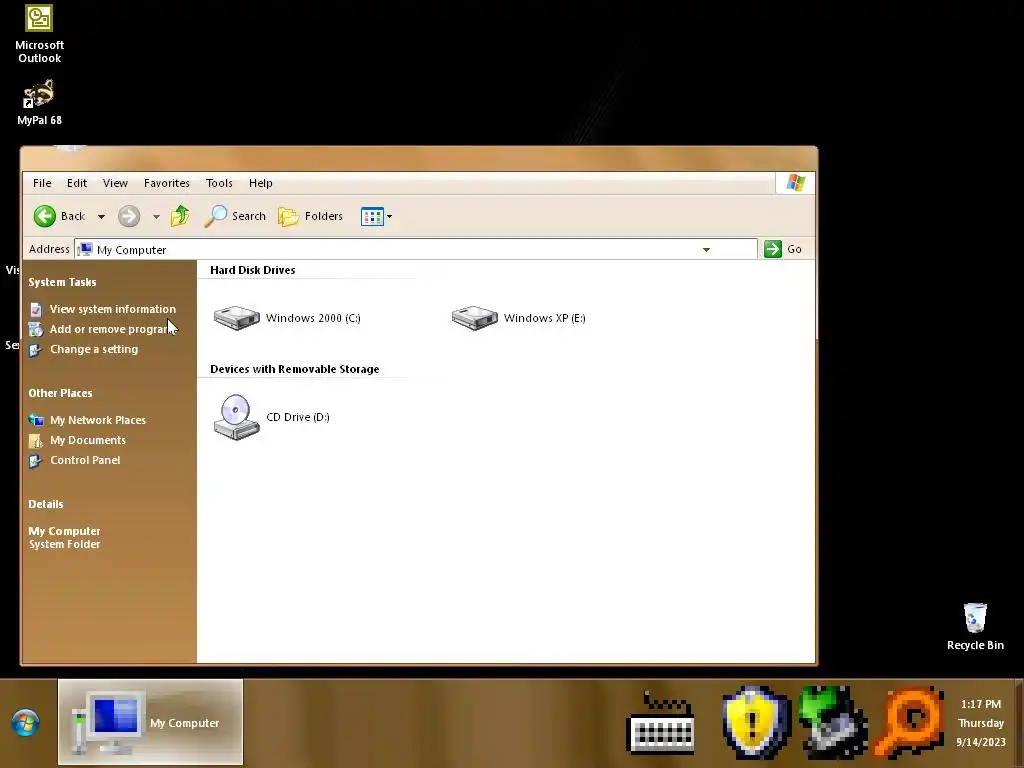
Task: Click the My Computer address field
Action: (415, 249)
